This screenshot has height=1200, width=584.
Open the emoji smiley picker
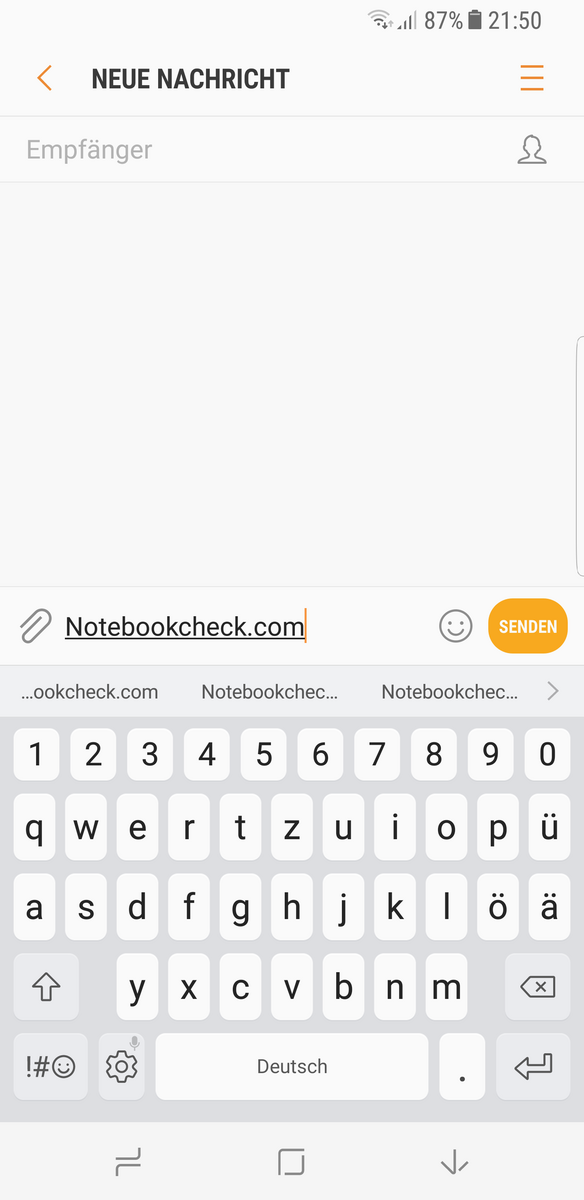(x=456, y=627)
